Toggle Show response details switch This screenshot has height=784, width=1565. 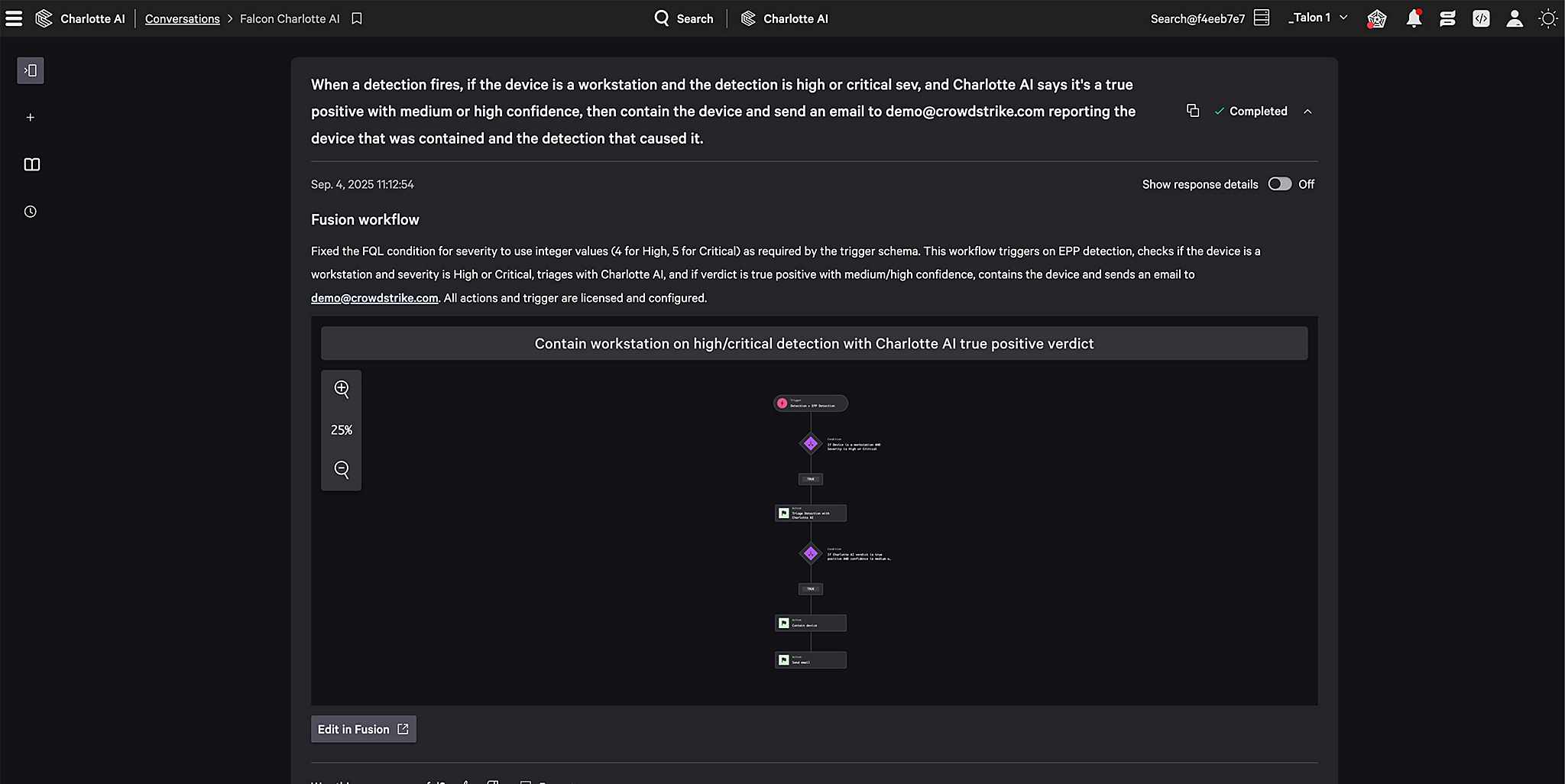pyautogui.click(x=1279, y=184)
